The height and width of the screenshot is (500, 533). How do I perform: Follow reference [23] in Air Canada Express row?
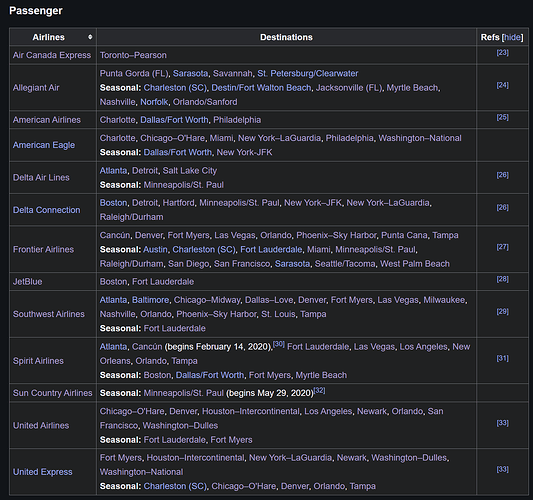tap(502, 52)
